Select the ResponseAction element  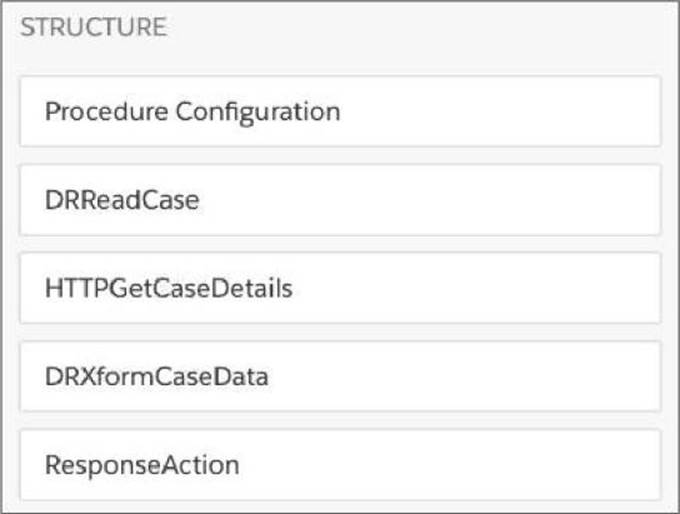340,465
